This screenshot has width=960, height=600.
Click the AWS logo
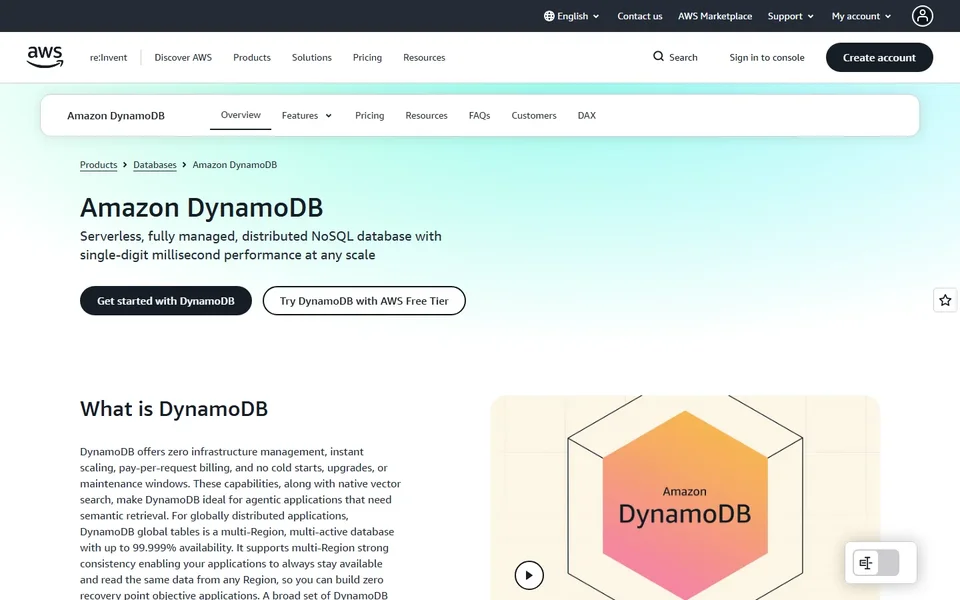(45, 57)
